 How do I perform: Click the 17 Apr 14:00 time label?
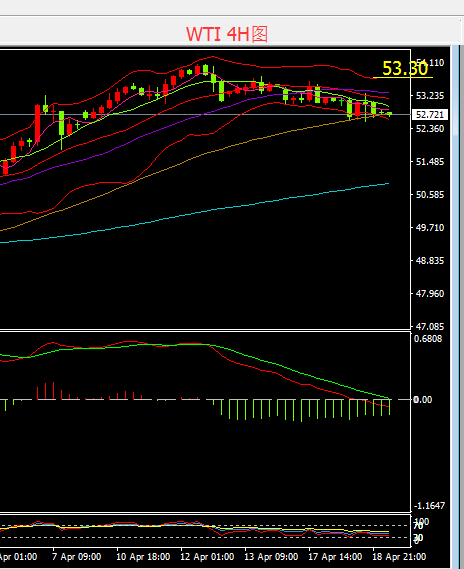335,557
